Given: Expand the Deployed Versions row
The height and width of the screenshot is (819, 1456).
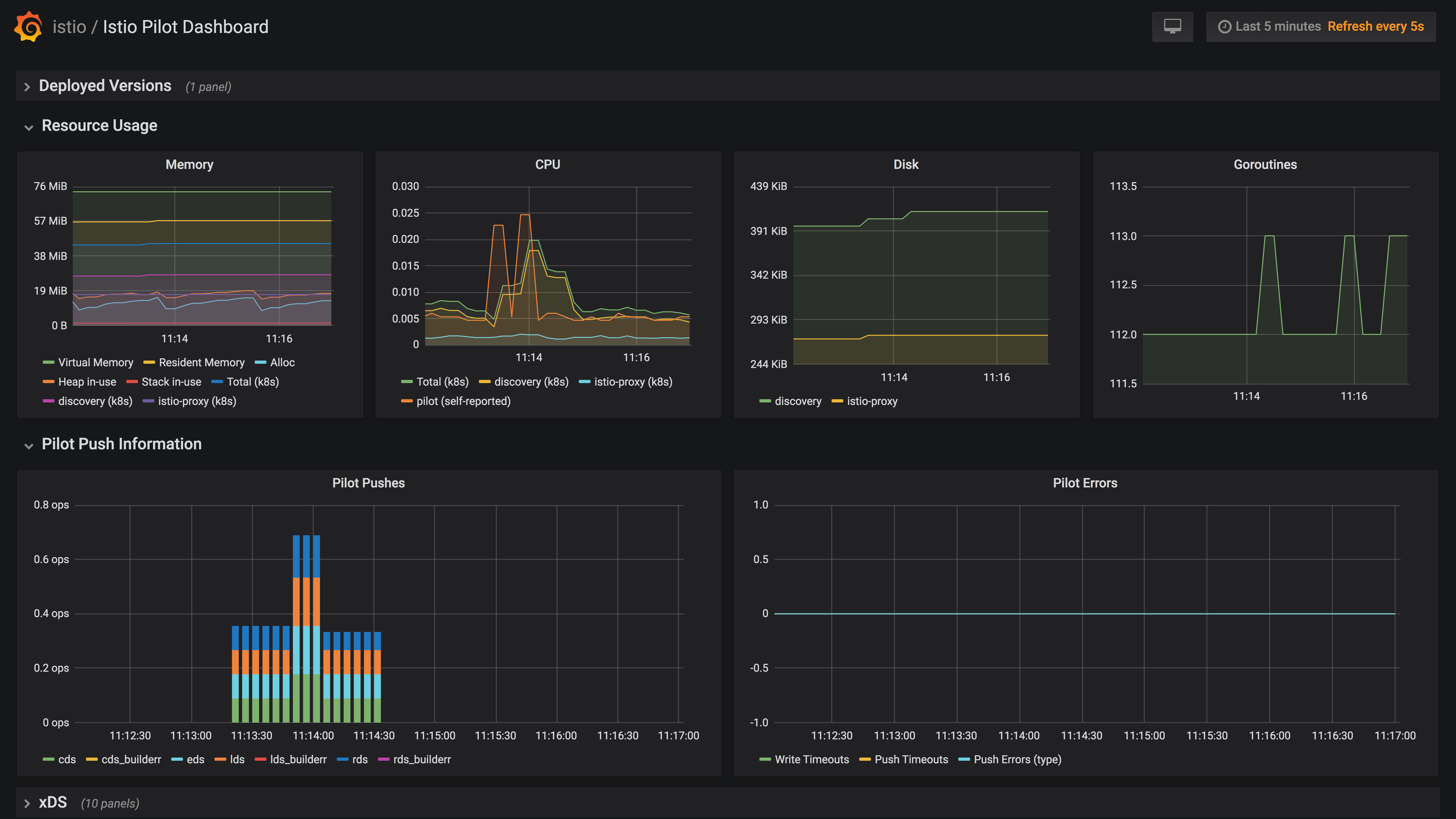Looking at the screenshot, I should coord(105,85).
